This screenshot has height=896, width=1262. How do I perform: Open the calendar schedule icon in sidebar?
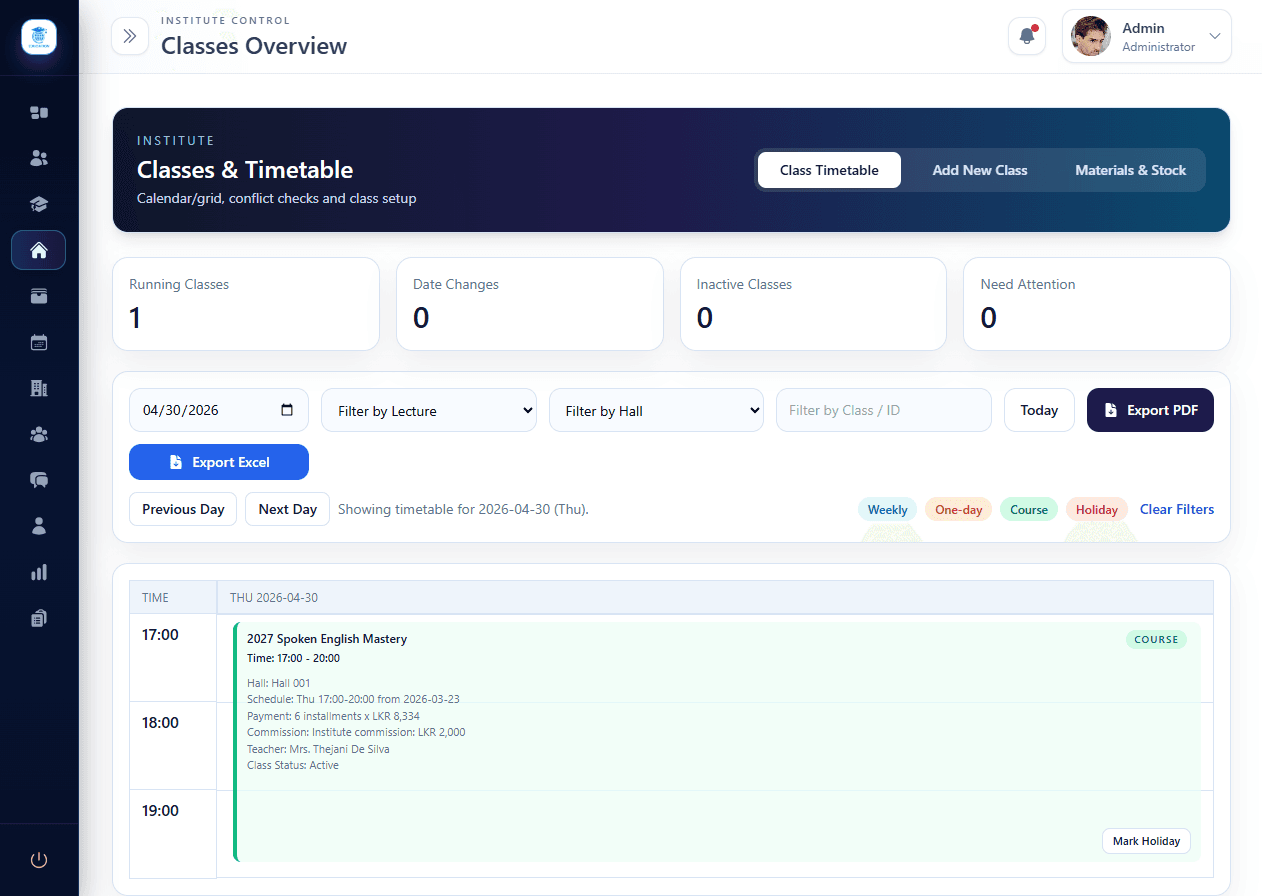point(39,341)
